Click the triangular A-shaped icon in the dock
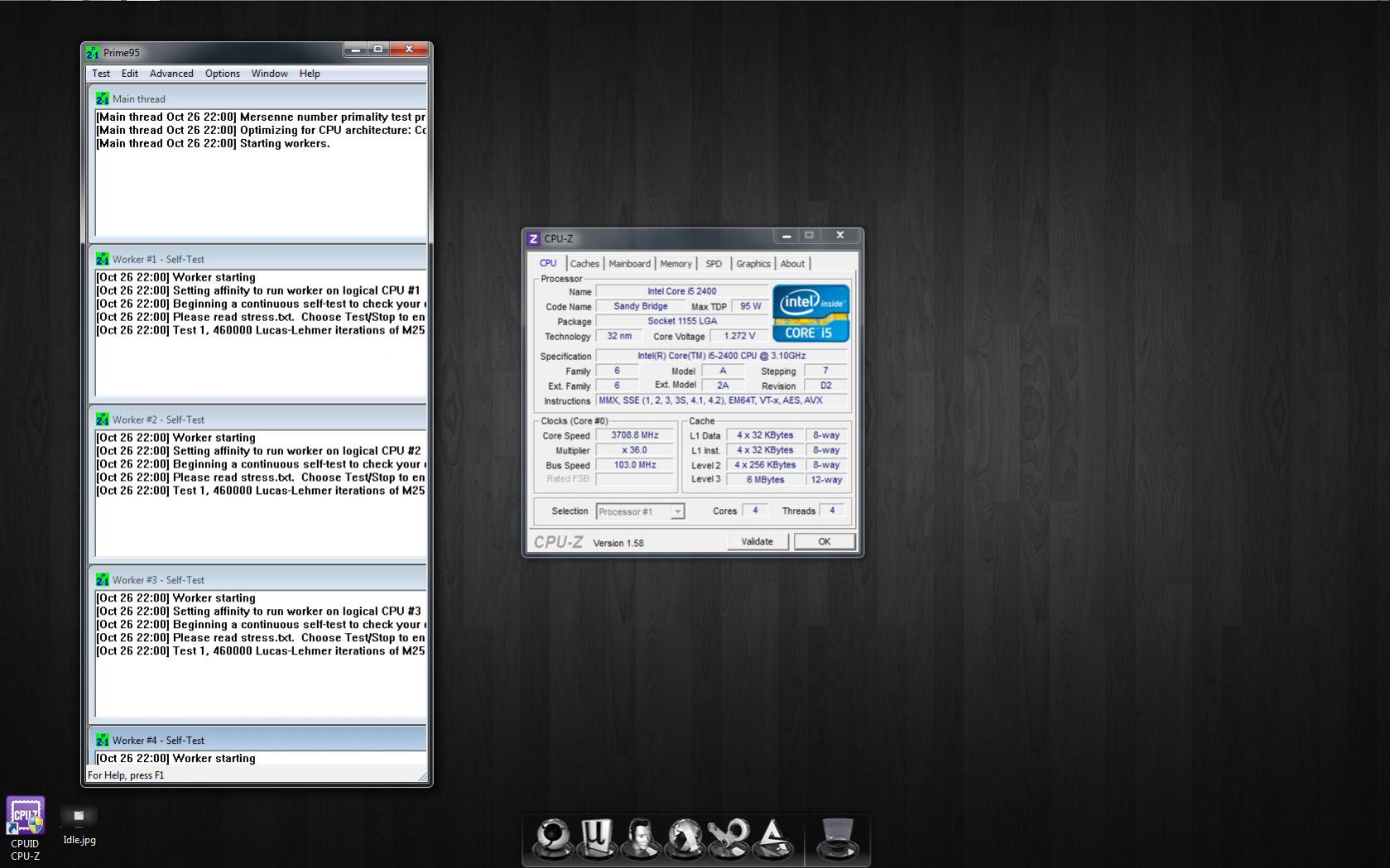The width and height of the screenshot is (1390, 868). [773, 838]
